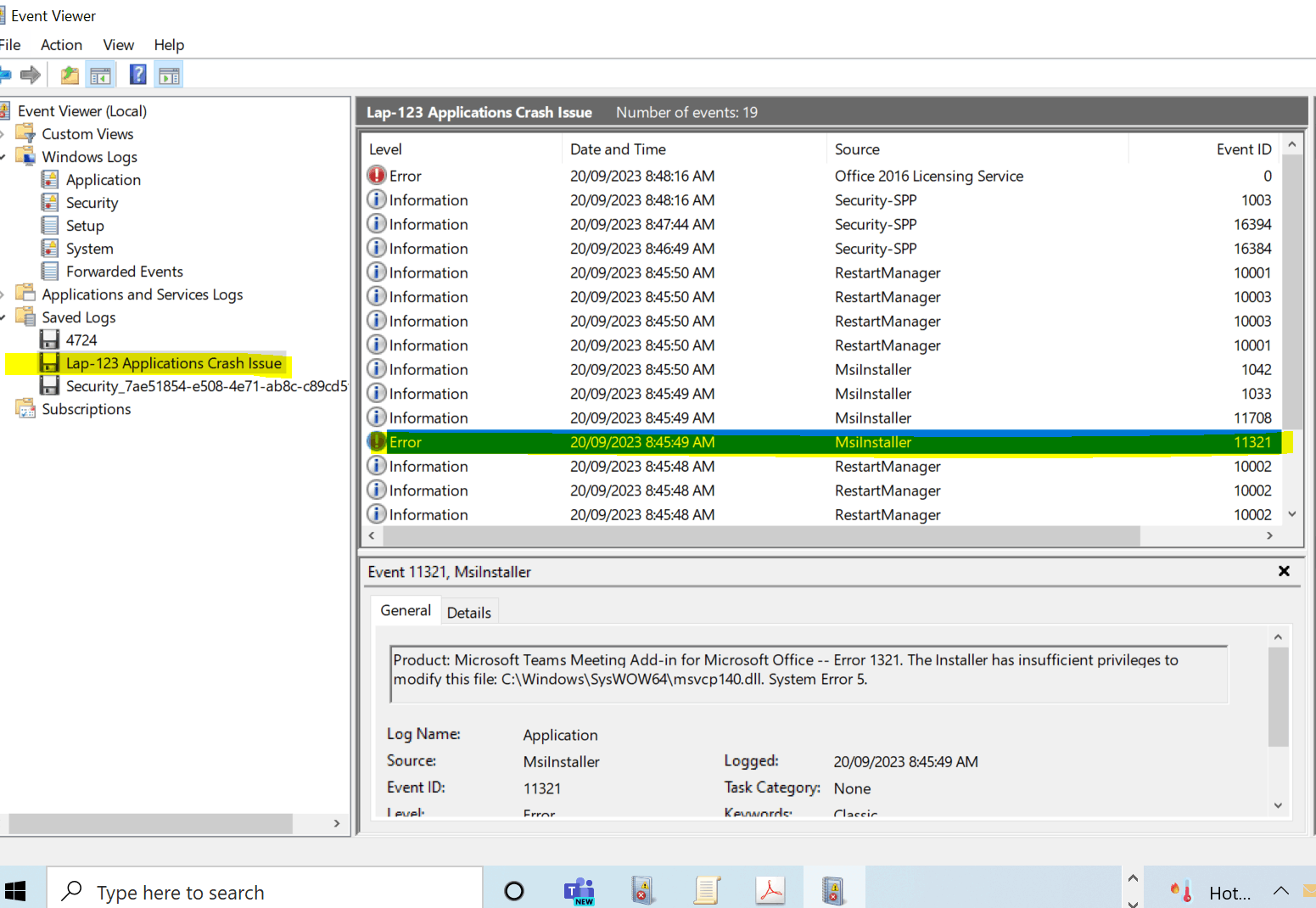
Task: Sort events by Source column header
Action: click(x=977, y=149)
